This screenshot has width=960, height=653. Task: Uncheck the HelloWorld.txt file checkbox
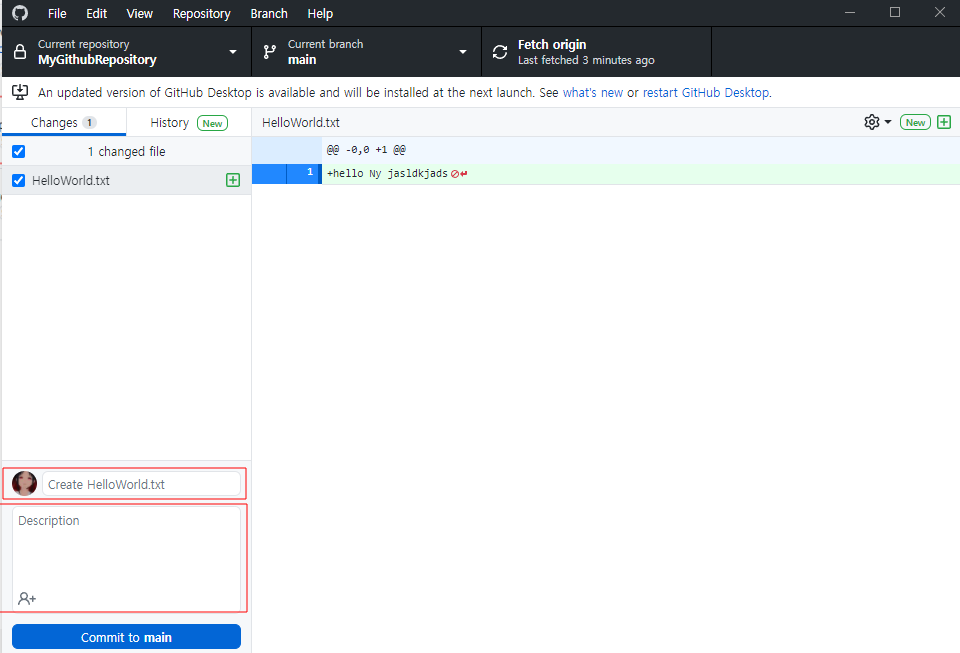(19, 181)
